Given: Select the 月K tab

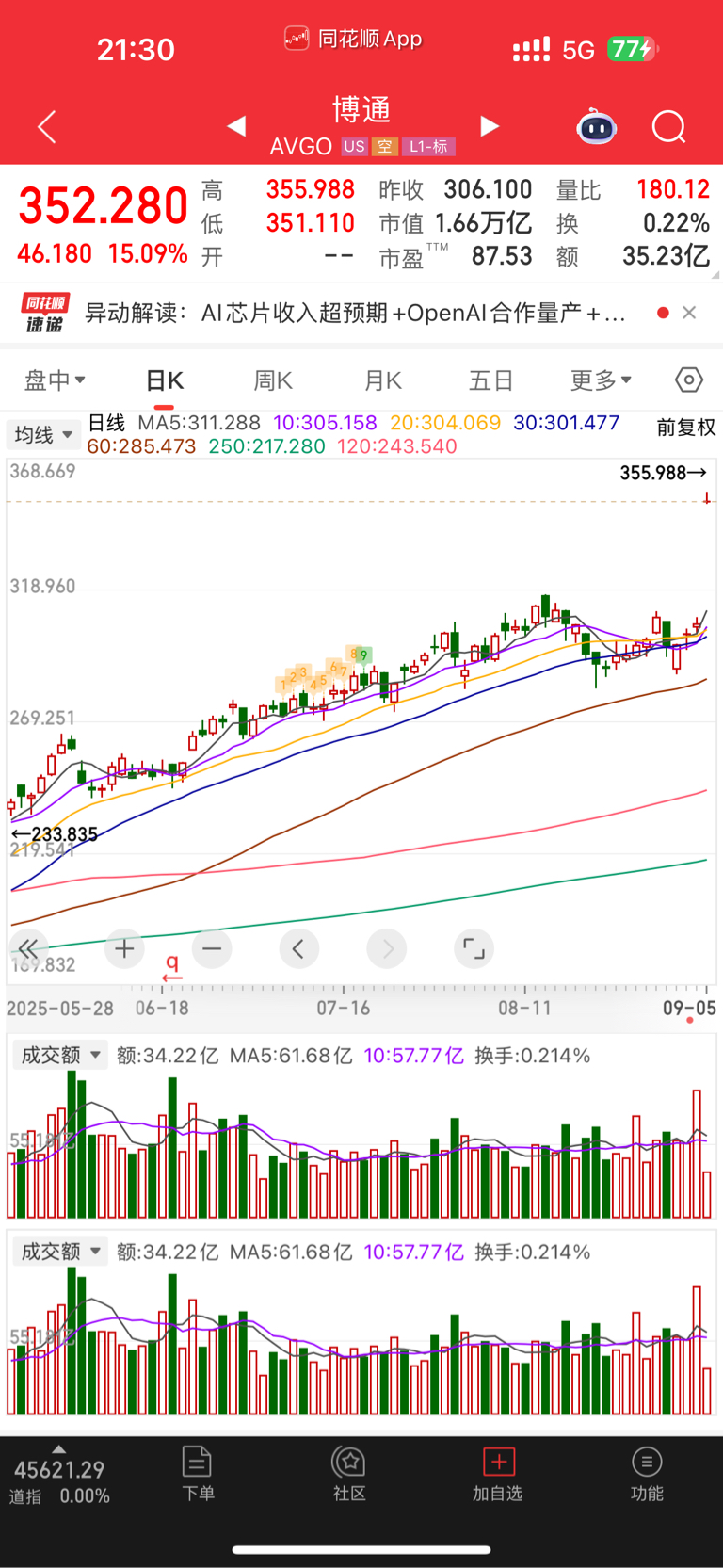Looking at the screenshot, I should click(x=382, y=380).
